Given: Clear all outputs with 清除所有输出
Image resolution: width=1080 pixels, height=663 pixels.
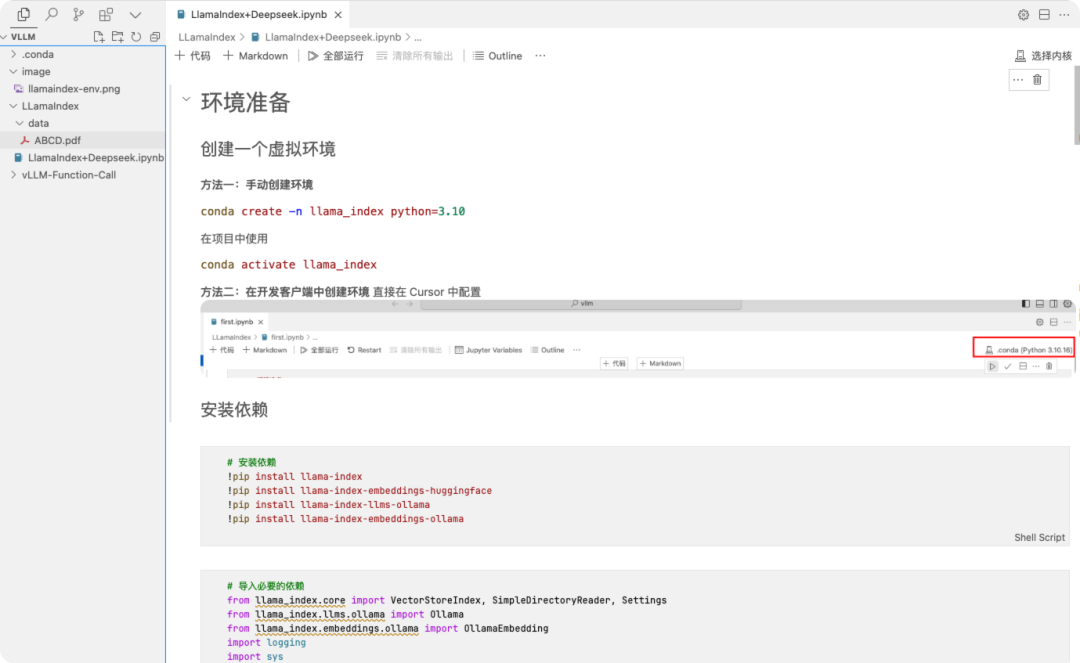Looking at the screenshot, I should tap(415, 56).
